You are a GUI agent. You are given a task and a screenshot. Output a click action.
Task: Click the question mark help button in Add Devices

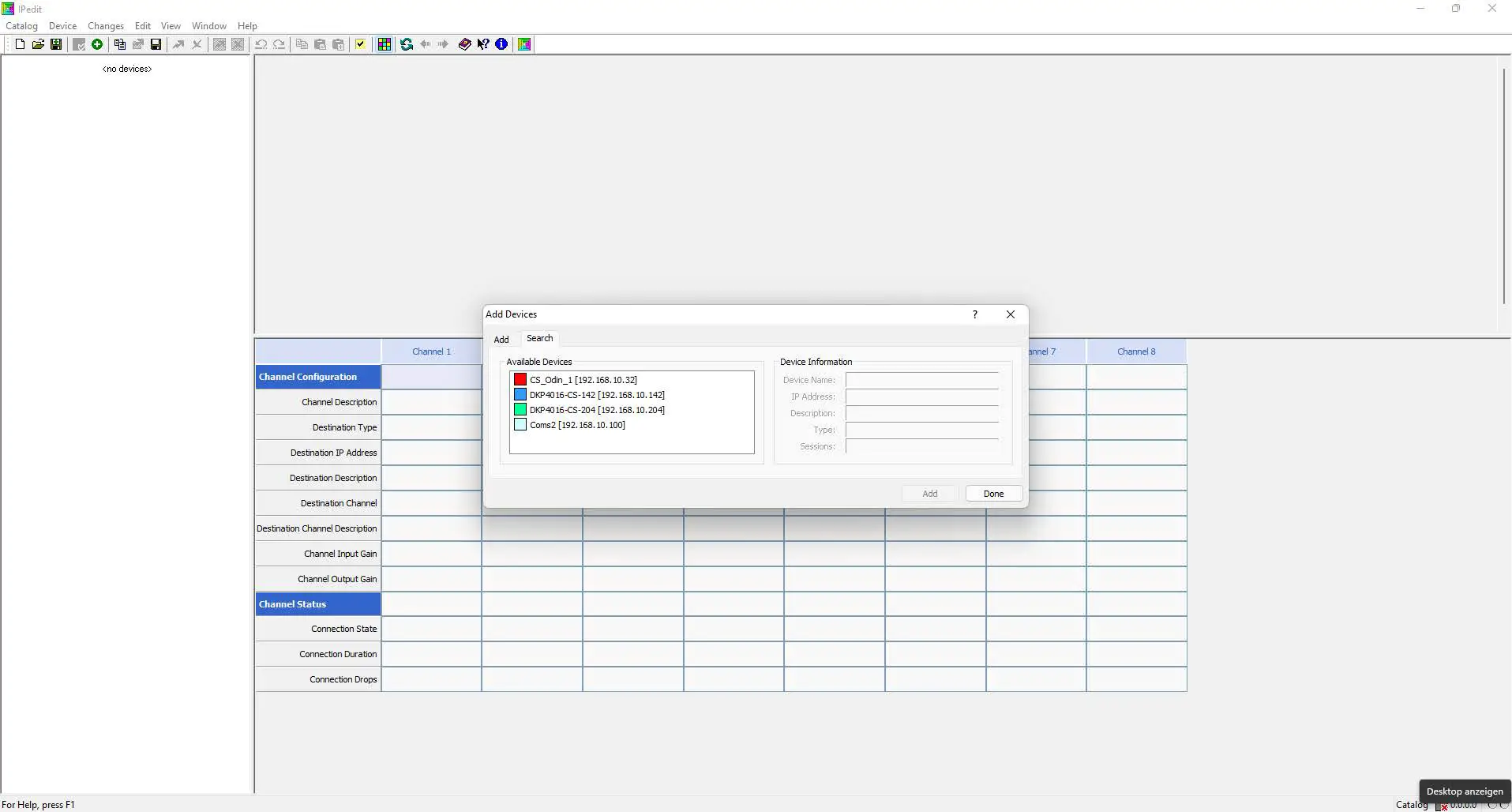[975, 314]
